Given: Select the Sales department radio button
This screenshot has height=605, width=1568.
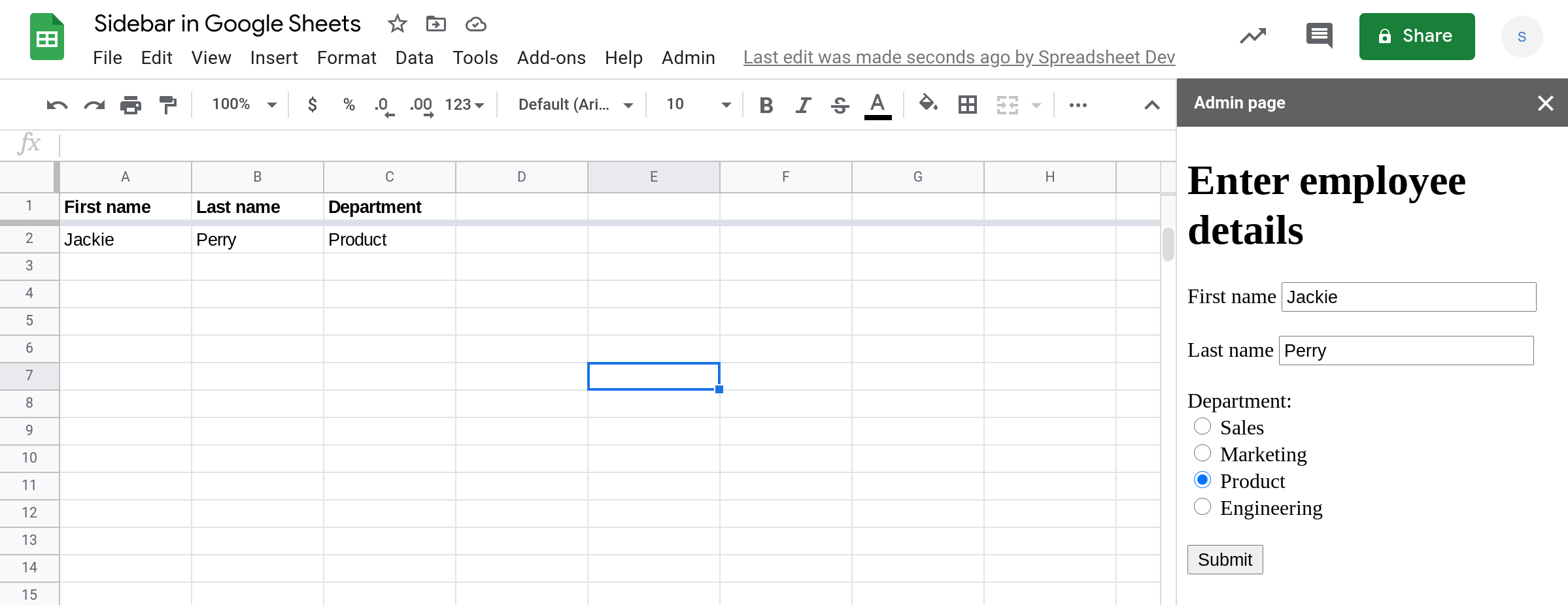Looking at the screenshot, I should tap(1202, 427).
